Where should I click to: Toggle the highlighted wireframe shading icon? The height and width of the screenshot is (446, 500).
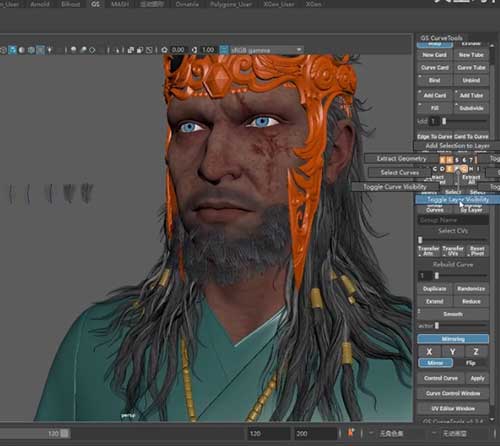[x=12, y=50]
